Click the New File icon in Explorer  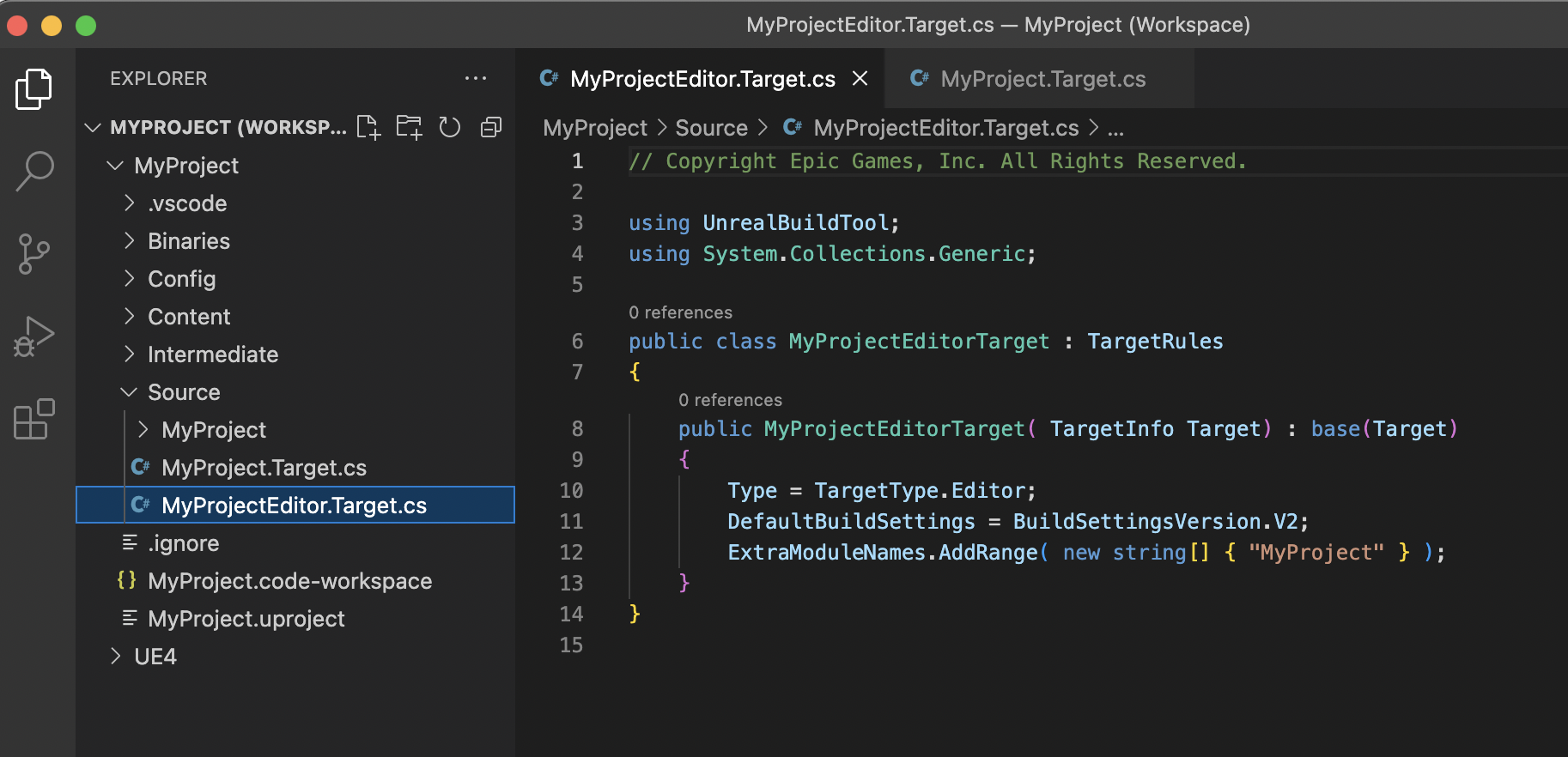tap(368, 127)
